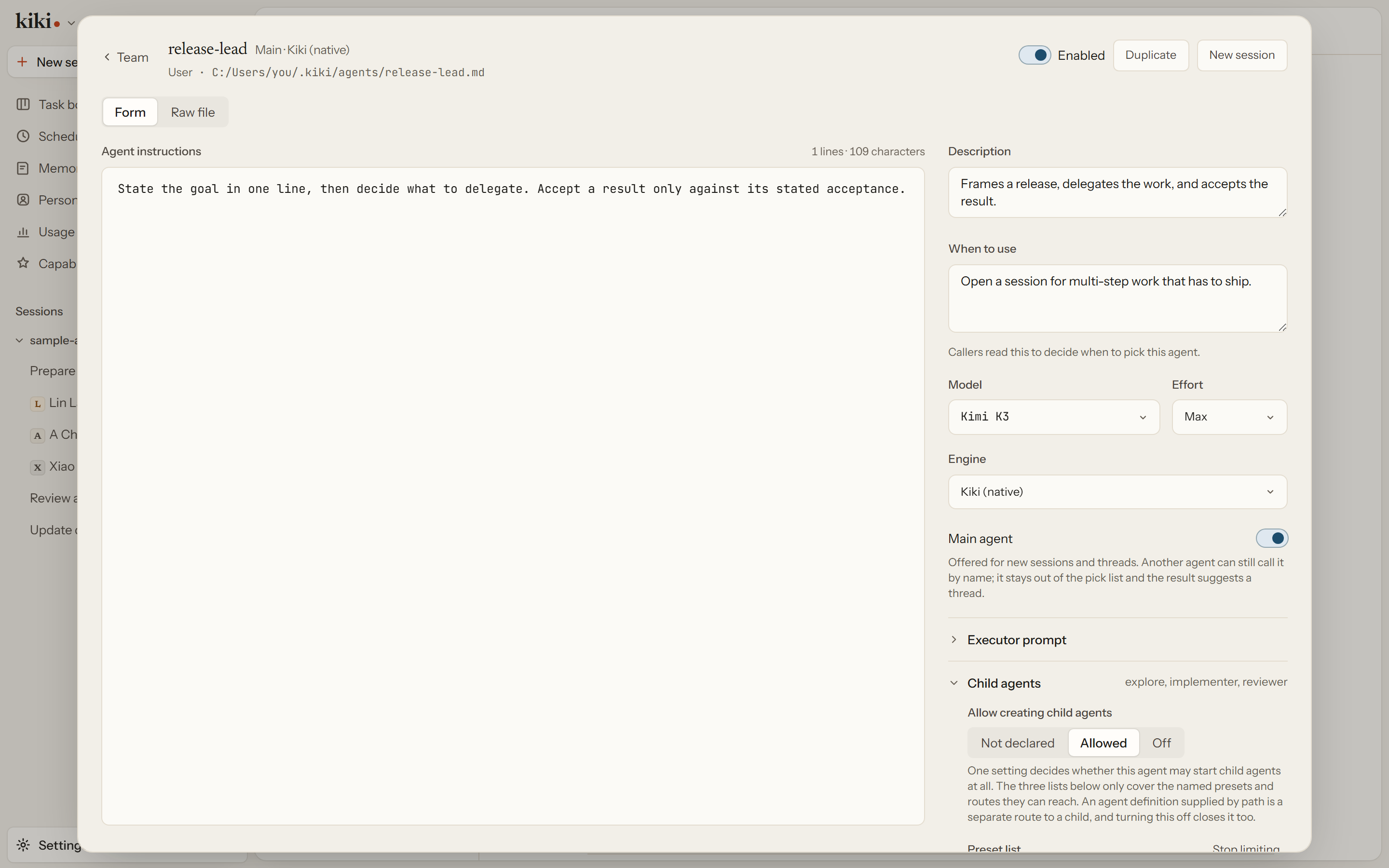Click the When to use text field

[1117, 298]
